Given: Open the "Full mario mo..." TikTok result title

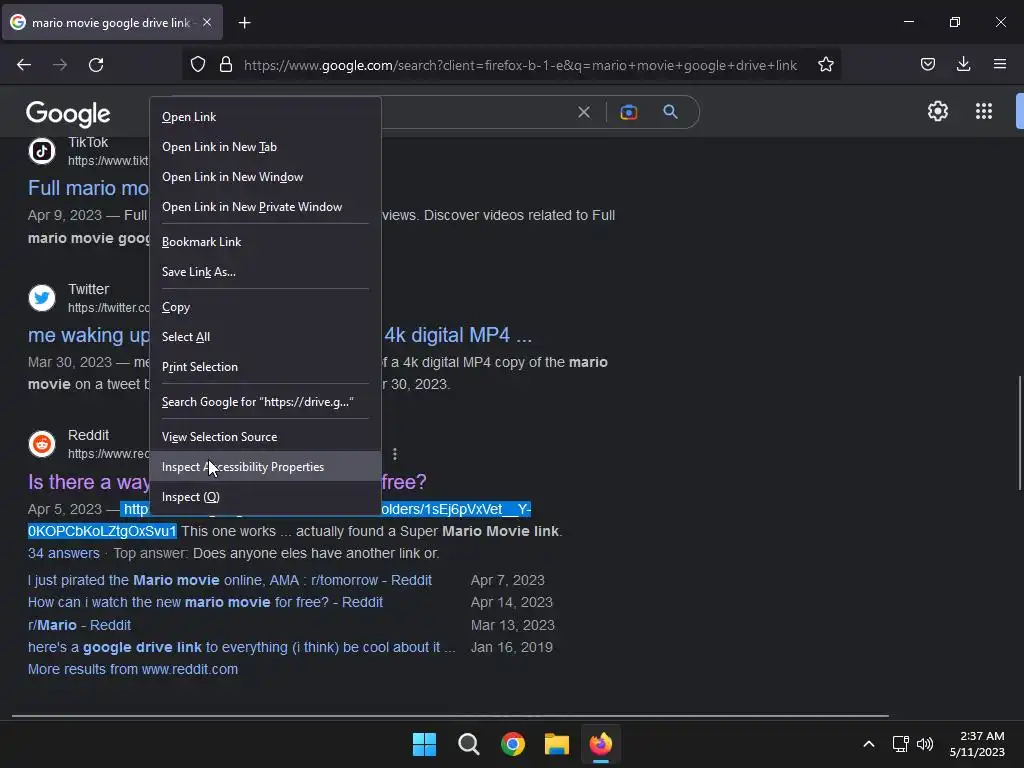Looking at the screenshot, I should click(88, 188).
